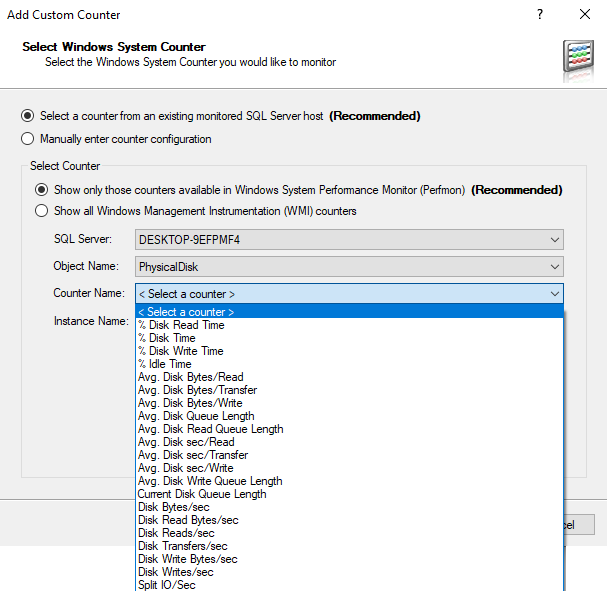Close the Add Custom Counter dialog
This screenshot has height=591, width=607.
pos(585,15)
